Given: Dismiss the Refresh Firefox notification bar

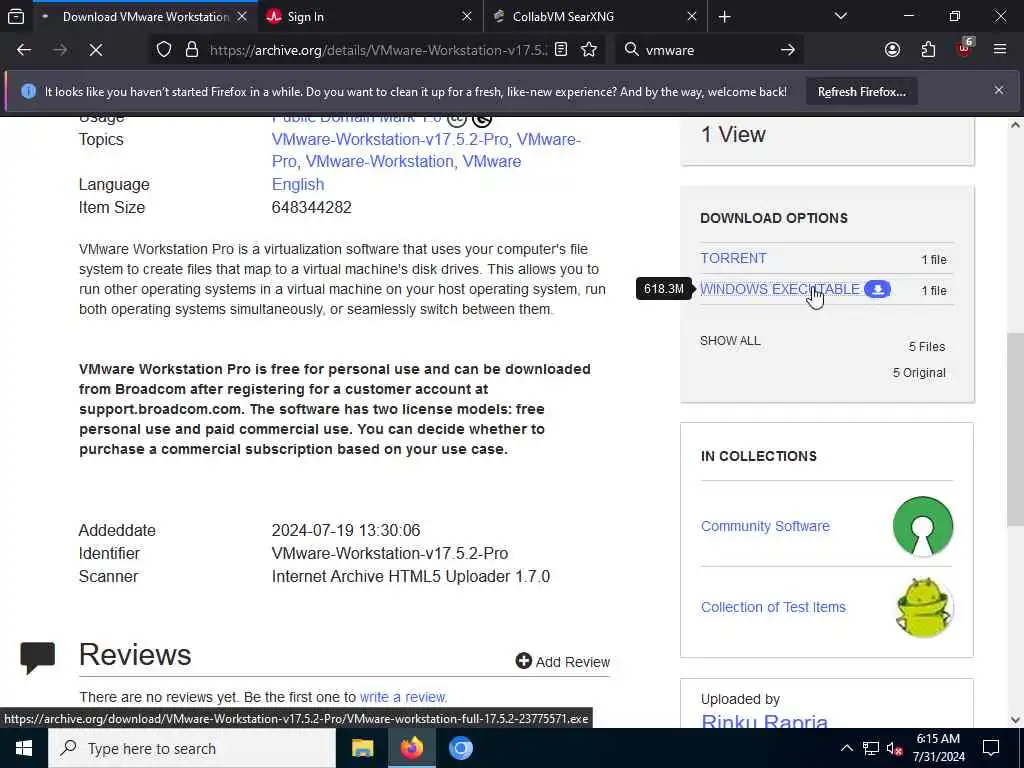Looking at the screenshot, I should pyautogui.click(x=999, y=90).
